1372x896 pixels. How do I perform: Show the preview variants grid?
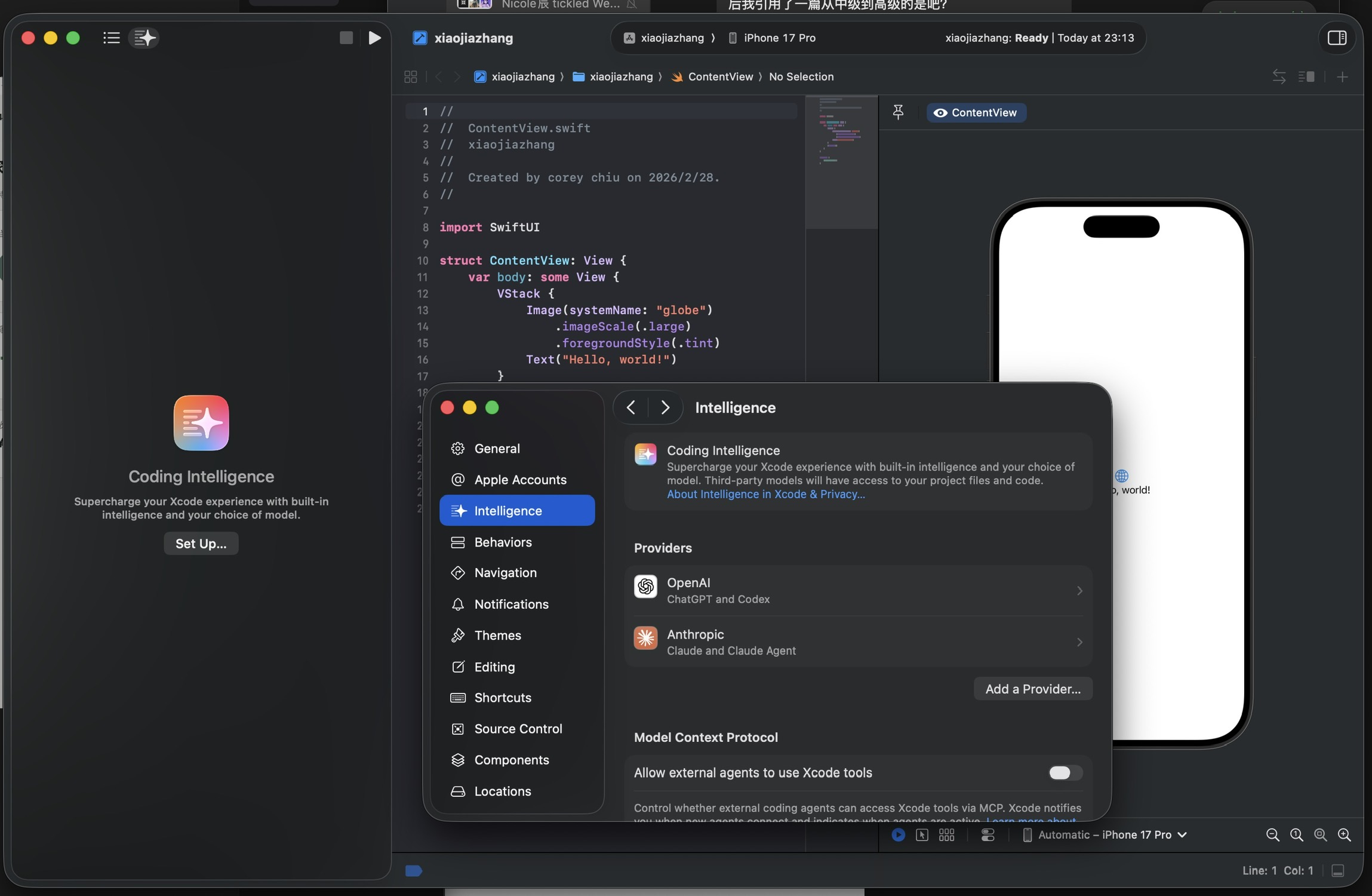coord(946,835)
